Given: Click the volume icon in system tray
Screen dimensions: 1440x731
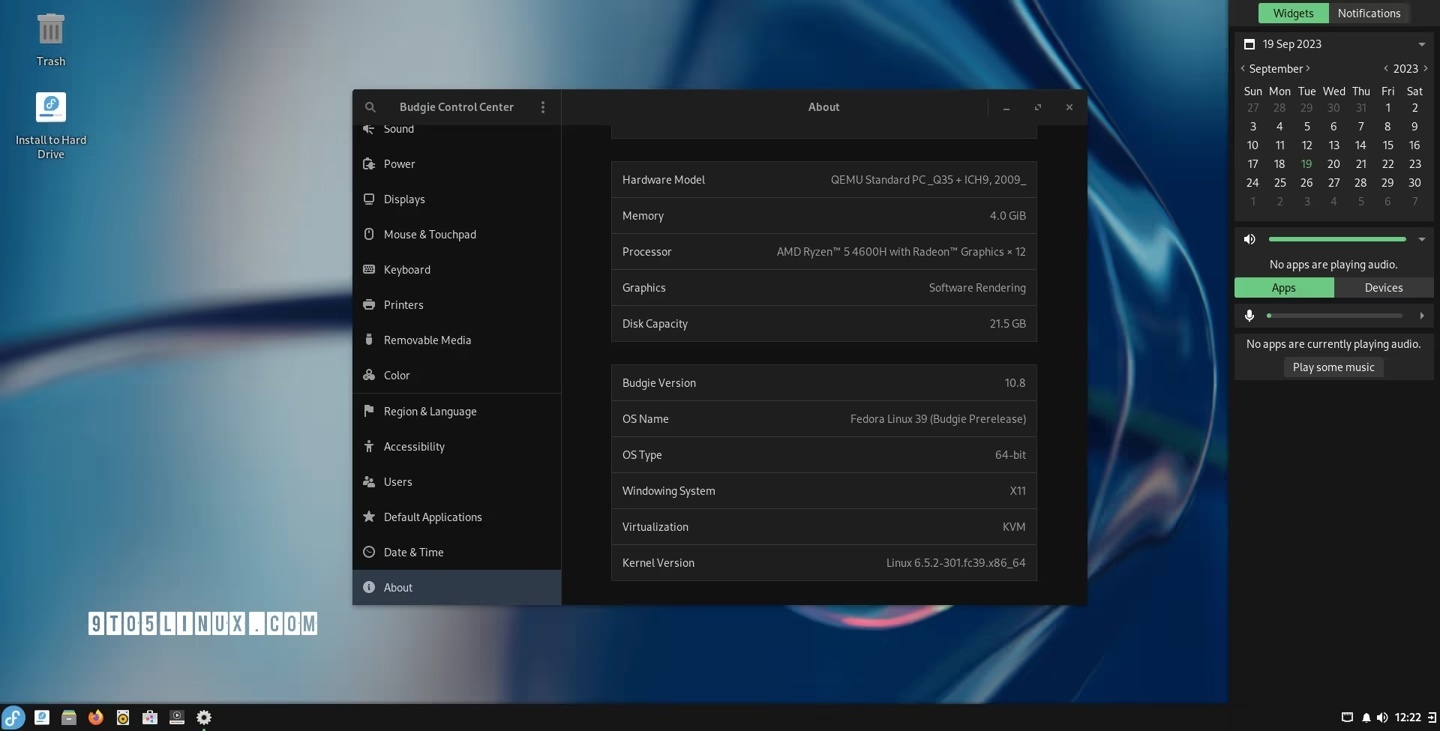Looking at the screenshot, I should point(1382,718).
